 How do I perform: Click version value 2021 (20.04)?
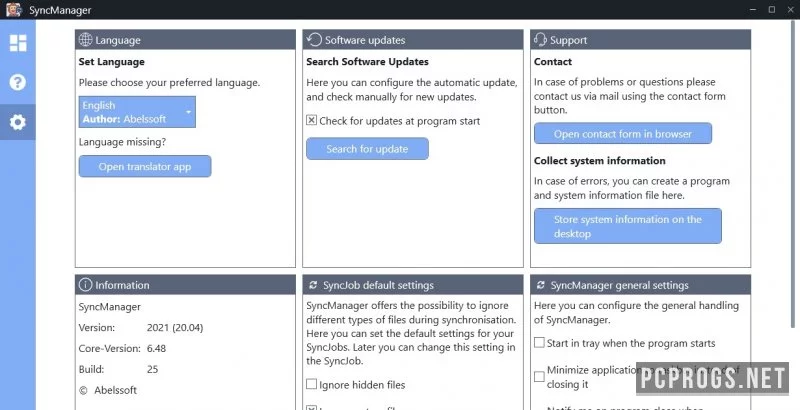[x=175, y=328]
